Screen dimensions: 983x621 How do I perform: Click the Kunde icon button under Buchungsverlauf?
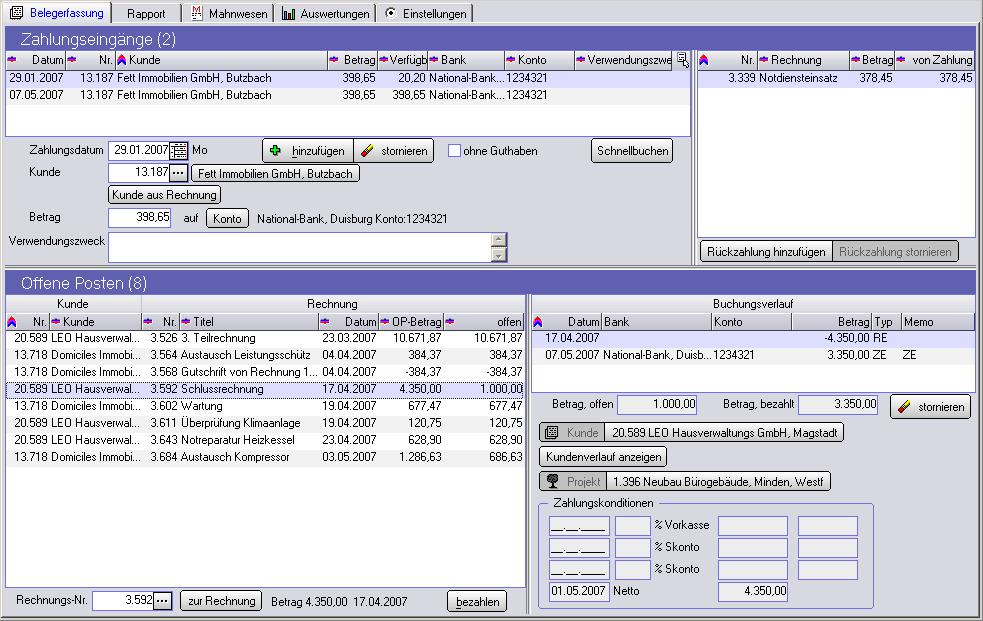coord(571,432)
